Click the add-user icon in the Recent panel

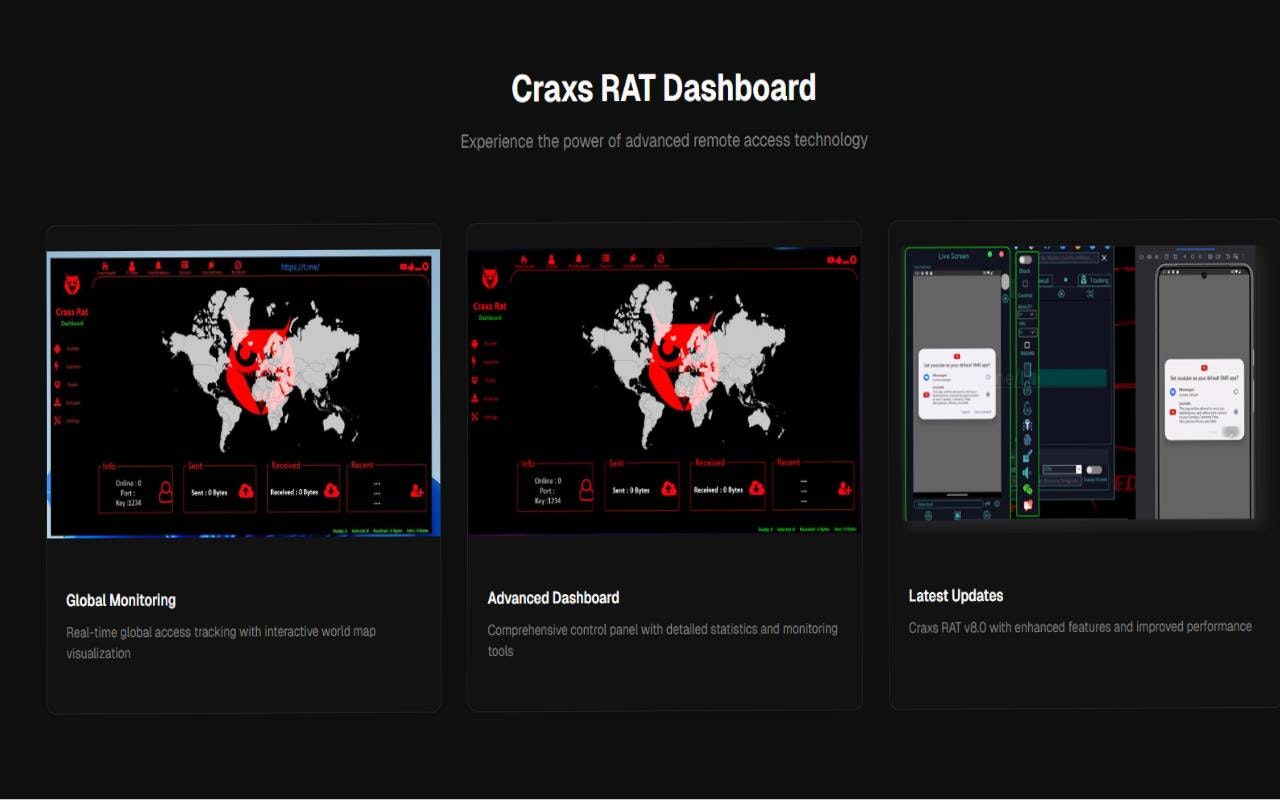pyautogui.click(x=418, y=490)
